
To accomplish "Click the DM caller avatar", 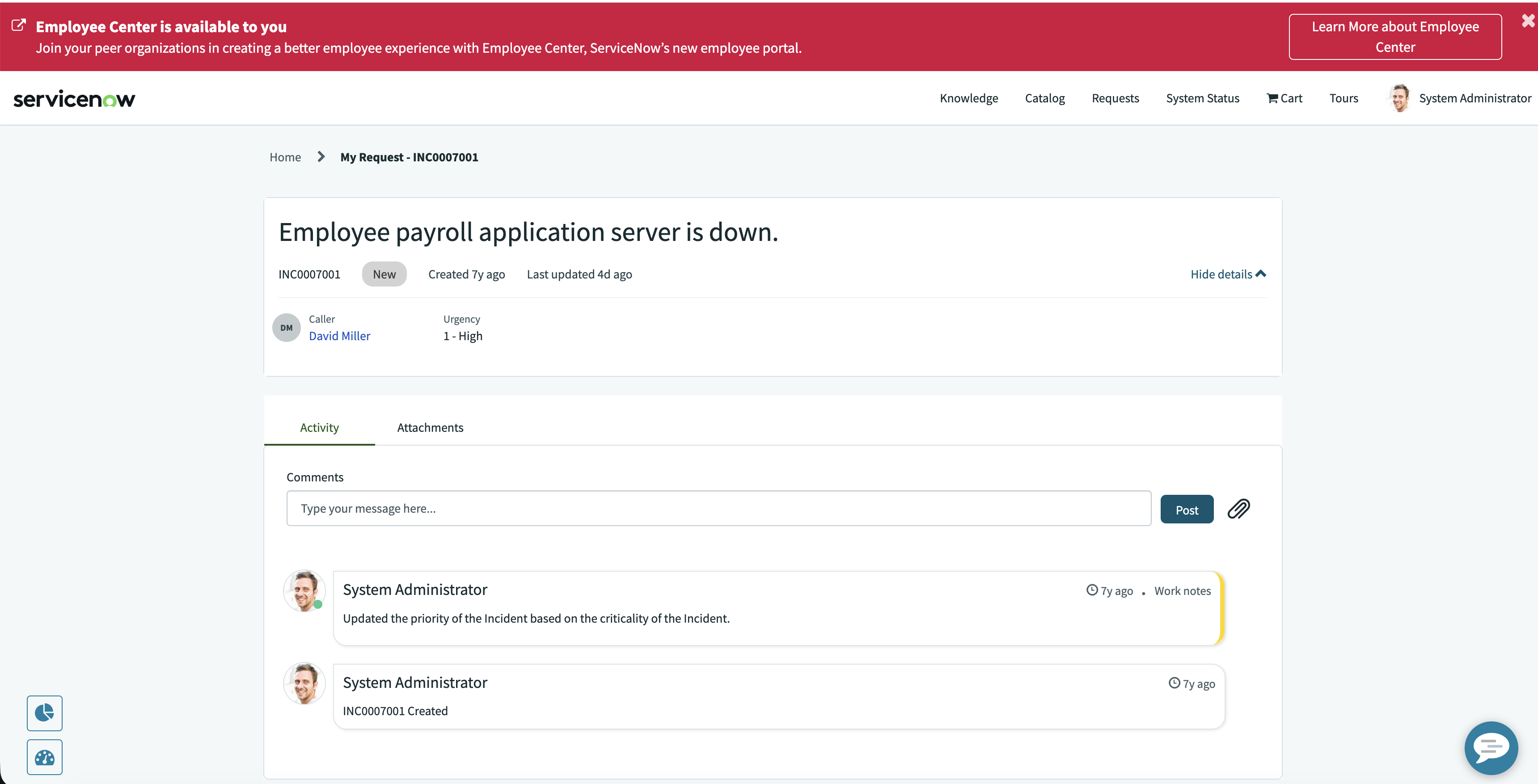I will pyautogui.click(x=286, y=327).
